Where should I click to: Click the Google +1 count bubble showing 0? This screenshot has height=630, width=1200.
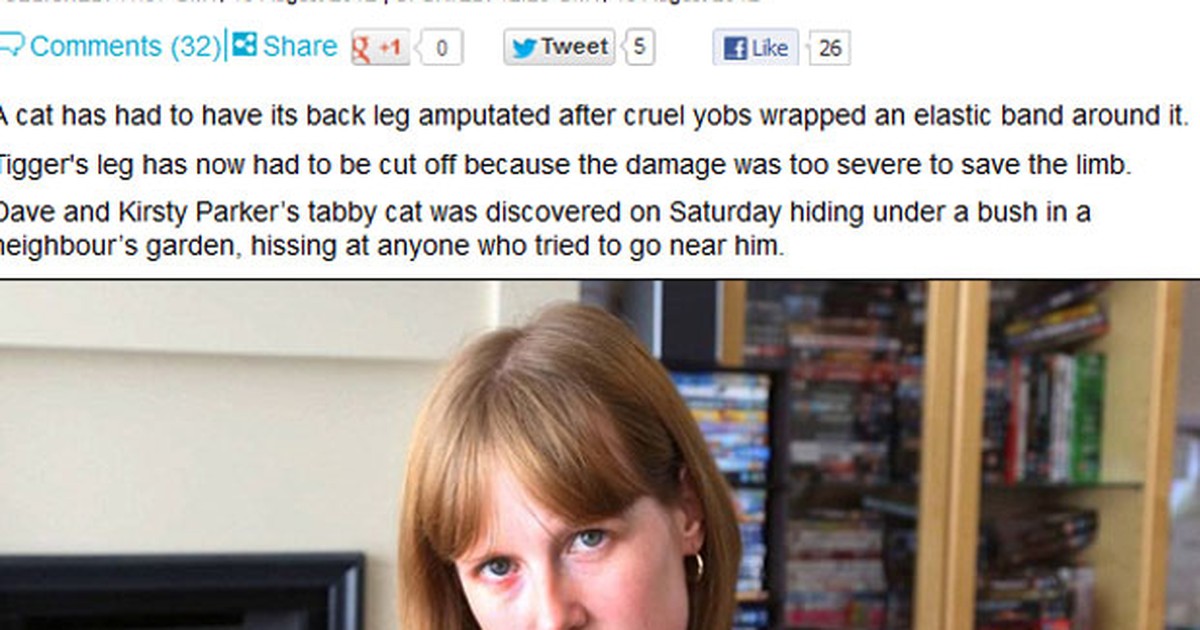click(x=440, y=48)
